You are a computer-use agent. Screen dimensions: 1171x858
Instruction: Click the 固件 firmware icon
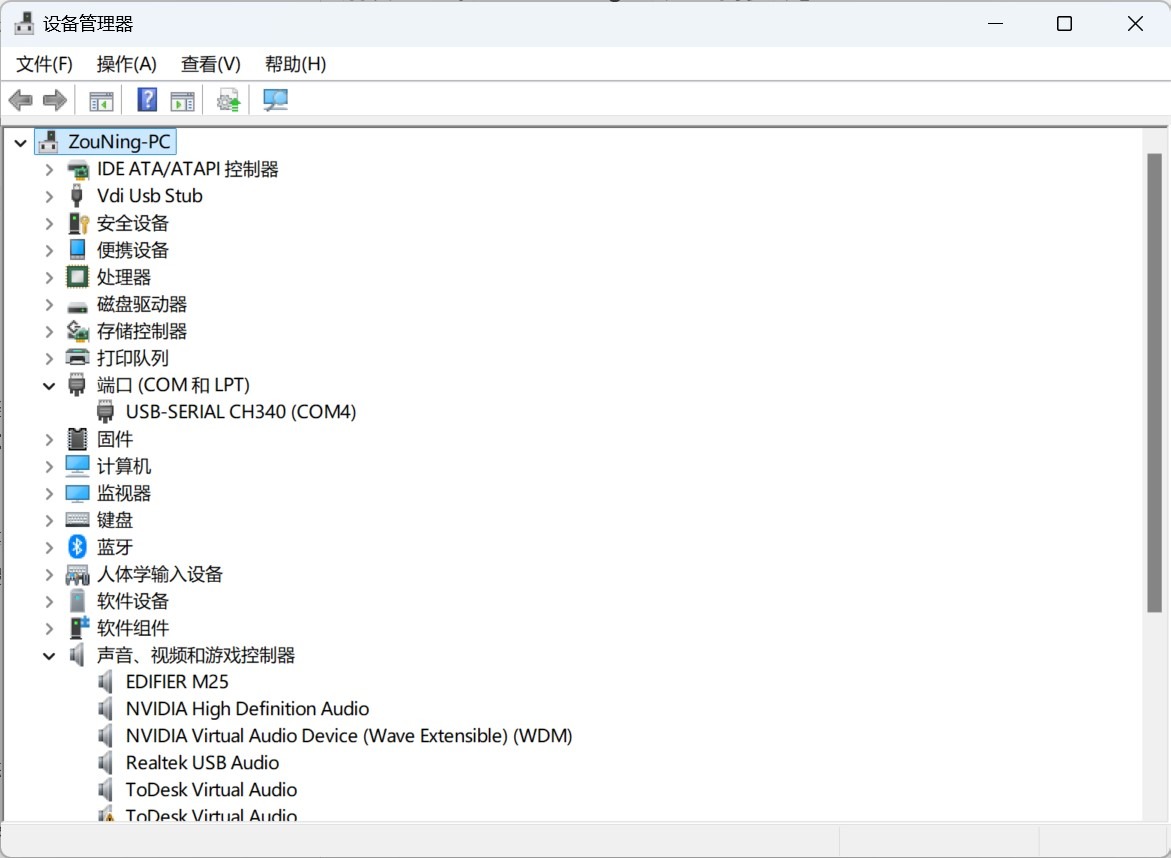coord(77,439)
